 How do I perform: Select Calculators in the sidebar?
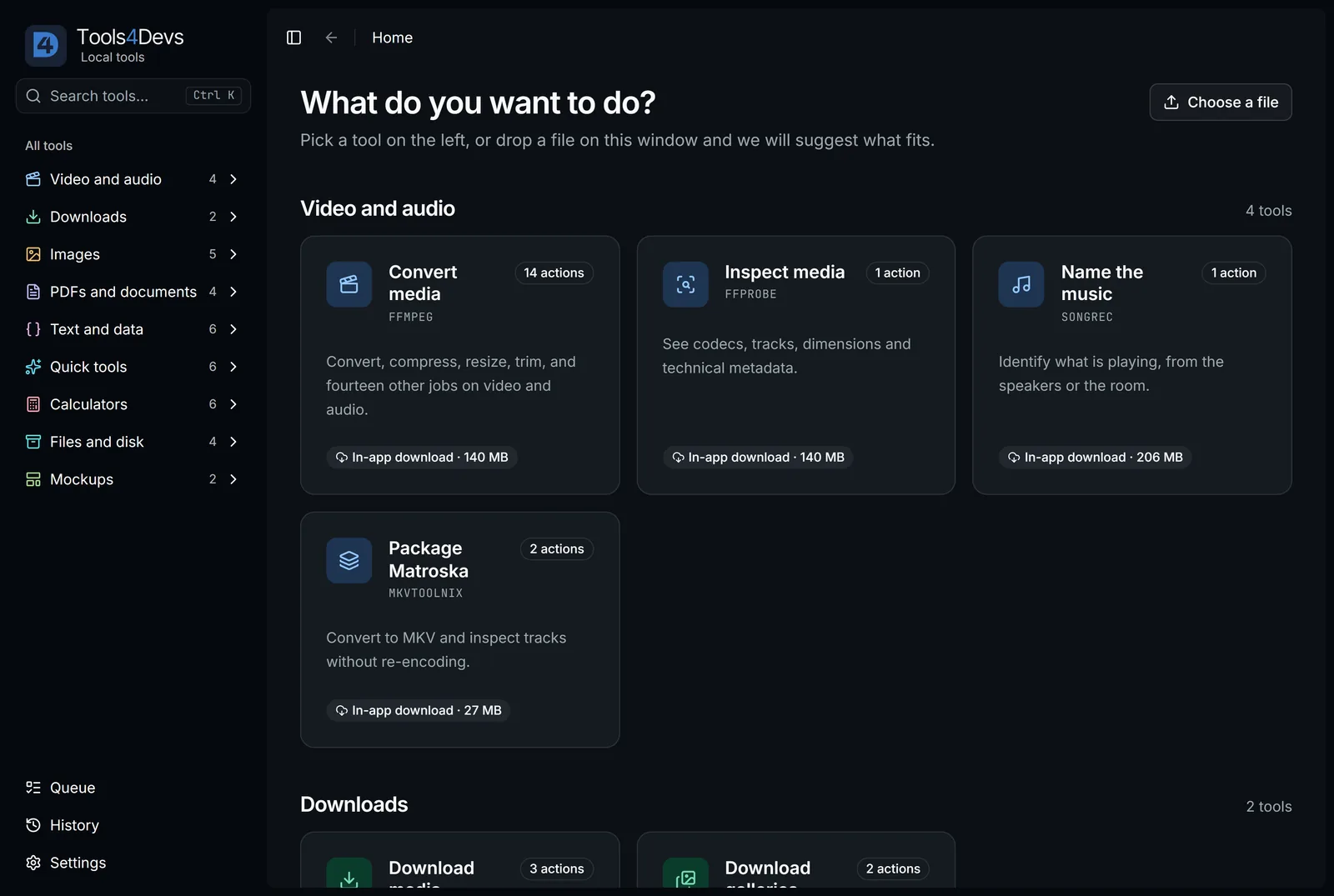click(133, 404)
